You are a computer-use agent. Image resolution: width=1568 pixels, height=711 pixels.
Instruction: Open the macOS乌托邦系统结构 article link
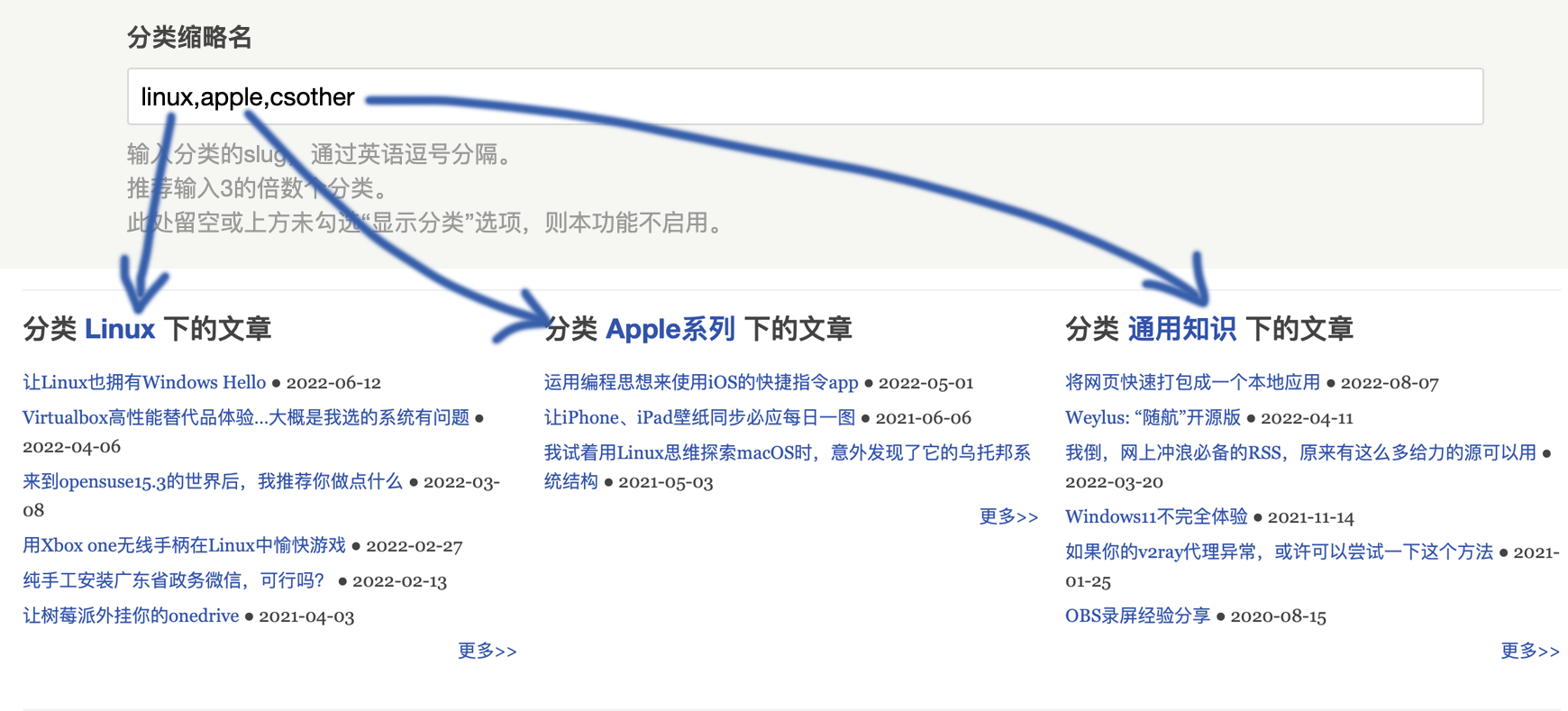[786, 452]
